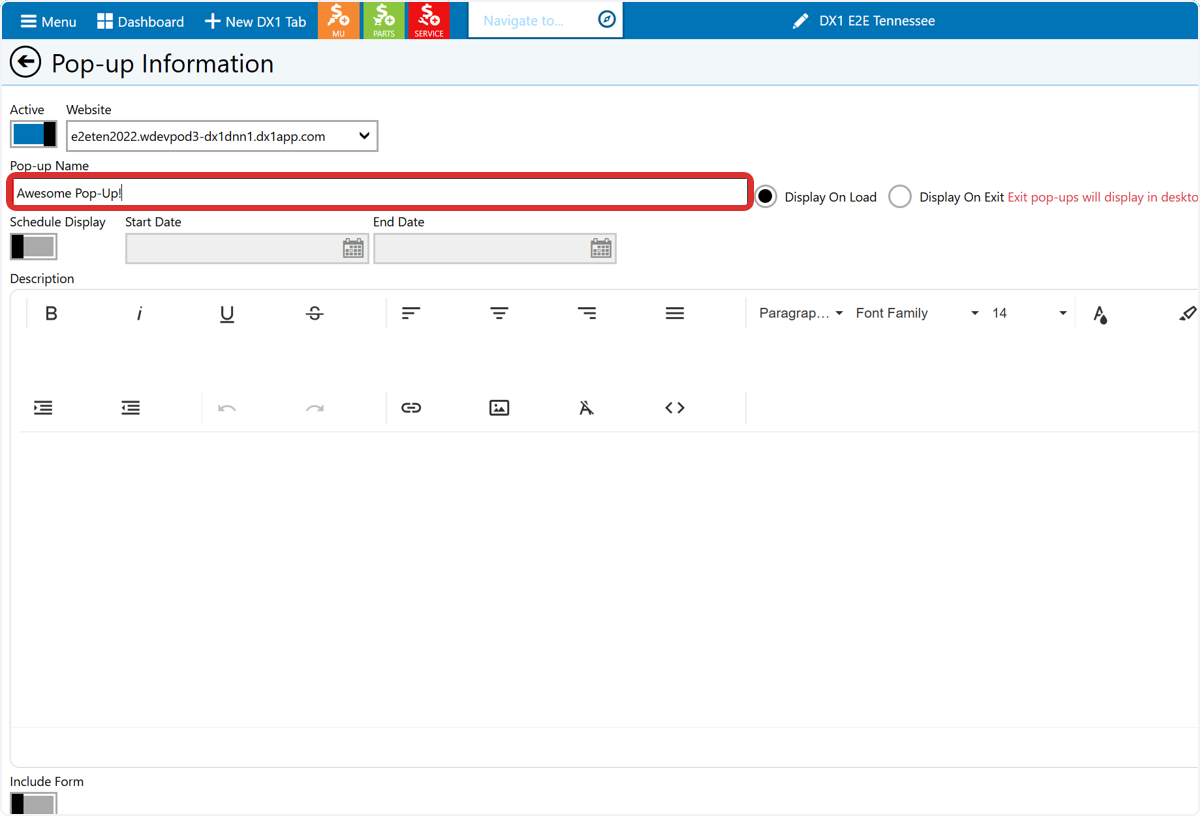Screen dimensions: 1200x816
Task: Click the undo arrow in editor
Action: [x=227, y=408]
